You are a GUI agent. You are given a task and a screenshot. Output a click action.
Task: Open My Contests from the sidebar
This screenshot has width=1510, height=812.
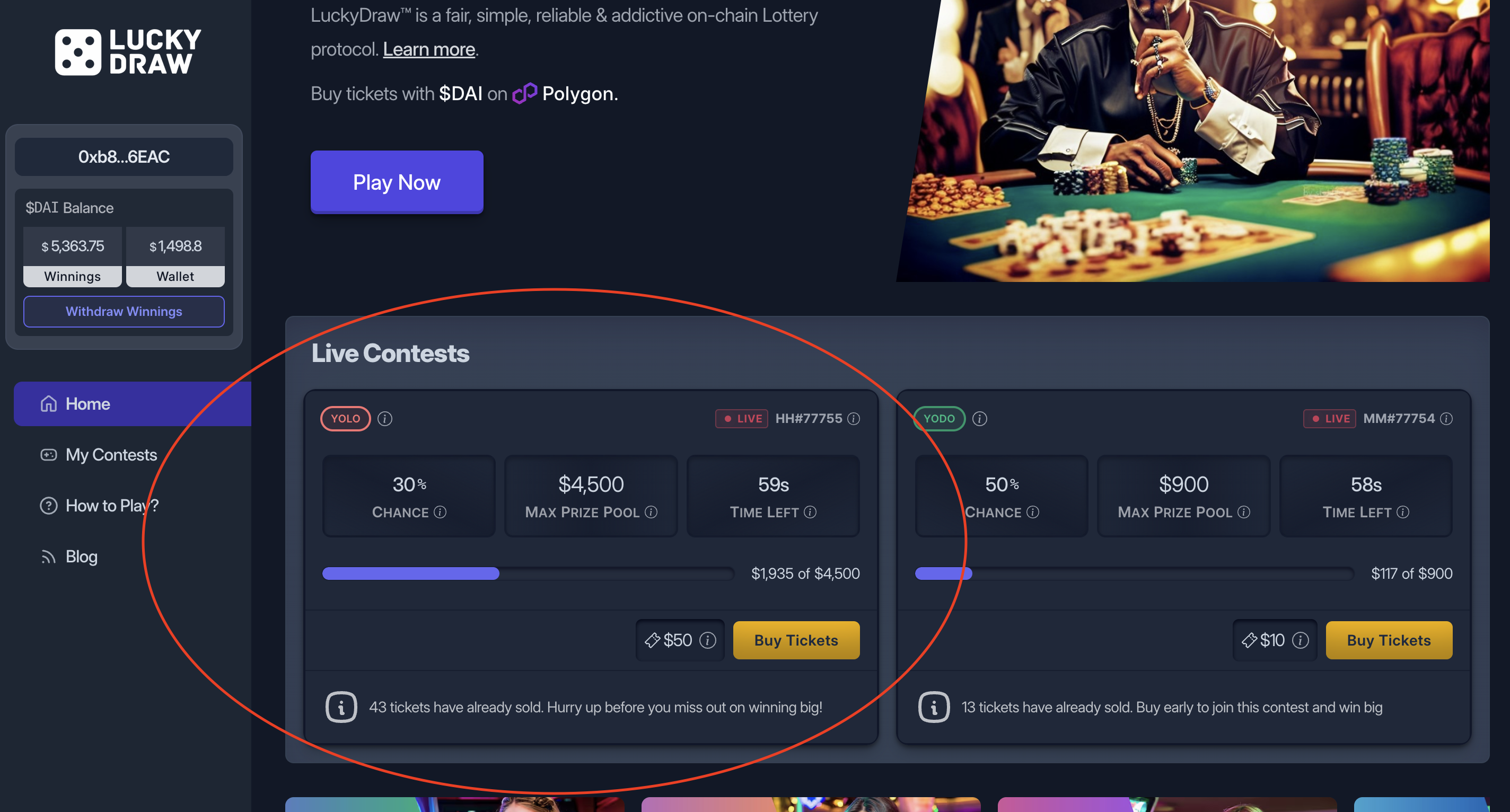[x=111, y=455]
